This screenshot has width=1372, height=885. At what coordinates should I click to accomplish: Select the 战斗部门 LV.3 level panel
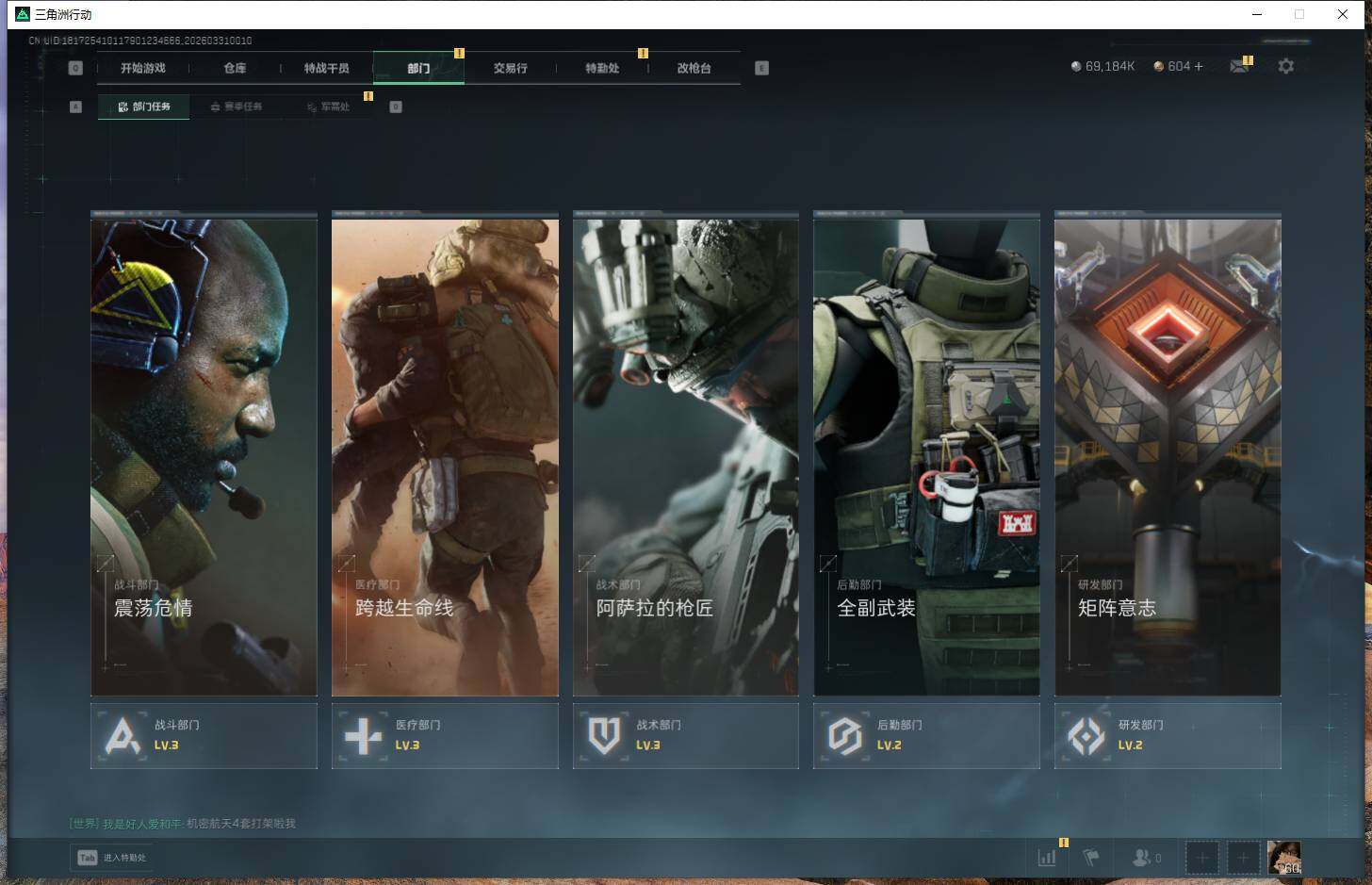(204, 735)
